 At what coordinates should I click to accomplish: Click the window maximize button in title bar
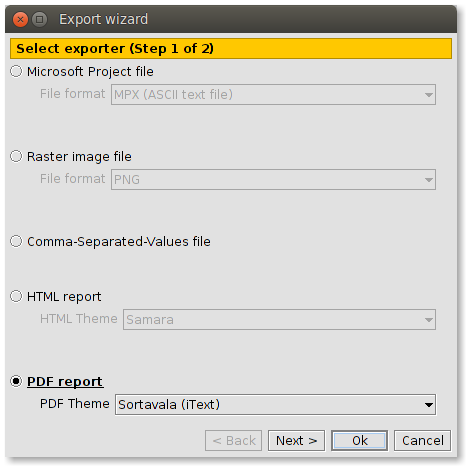[40, 20]
